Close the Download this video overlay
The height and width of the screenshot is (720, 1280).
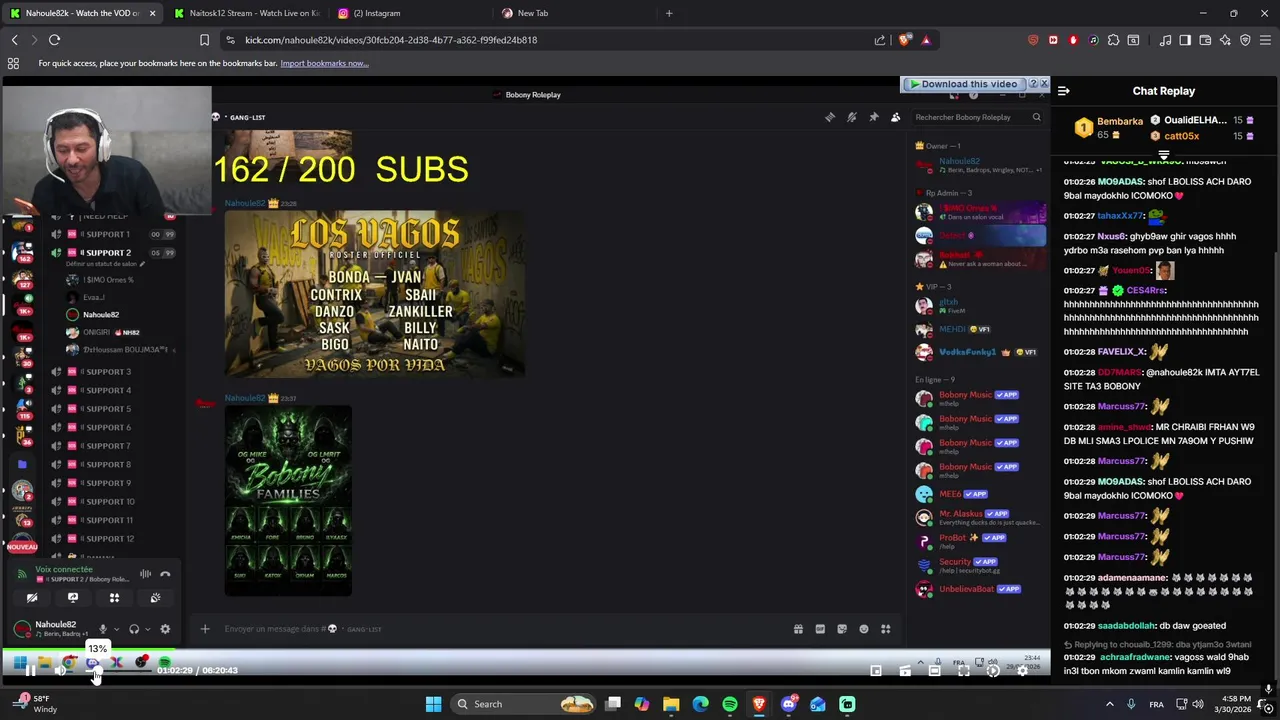(x=1044, y=84)
